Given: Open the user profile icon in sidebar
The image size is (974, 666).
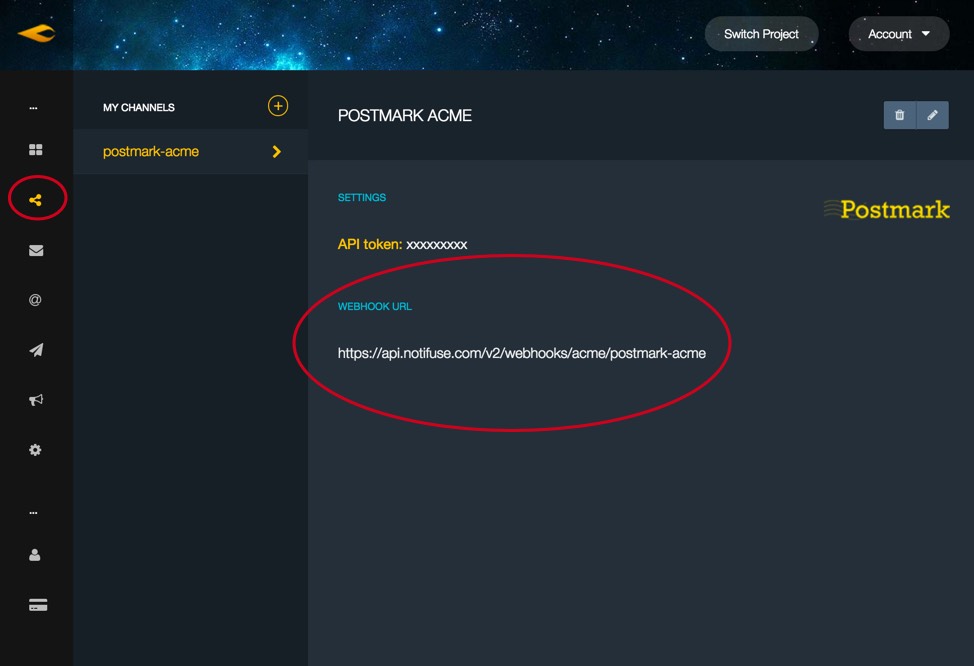Looking at the screenshot, I should 35,555.
